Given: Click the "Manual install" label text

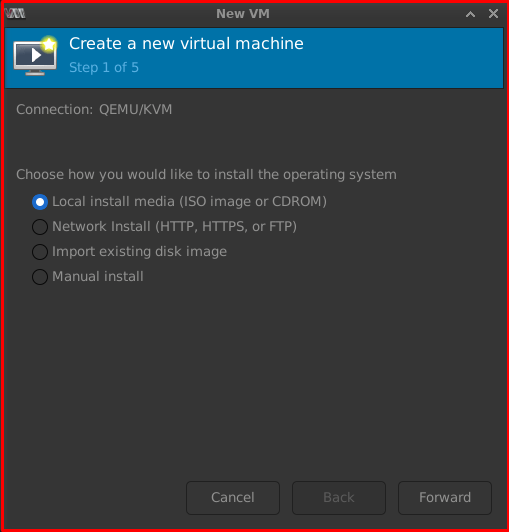Looking at the screenshot, I should coord(98,277).
